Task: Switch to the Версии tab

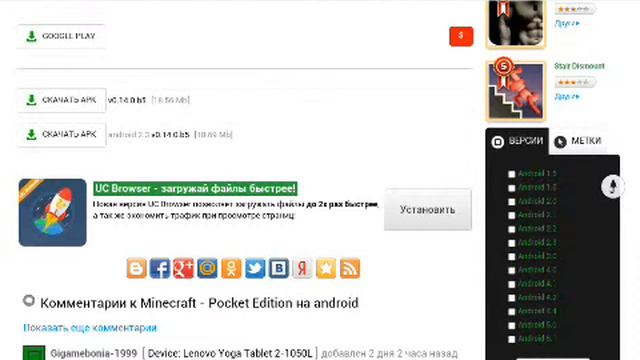Action: [517, 141]
